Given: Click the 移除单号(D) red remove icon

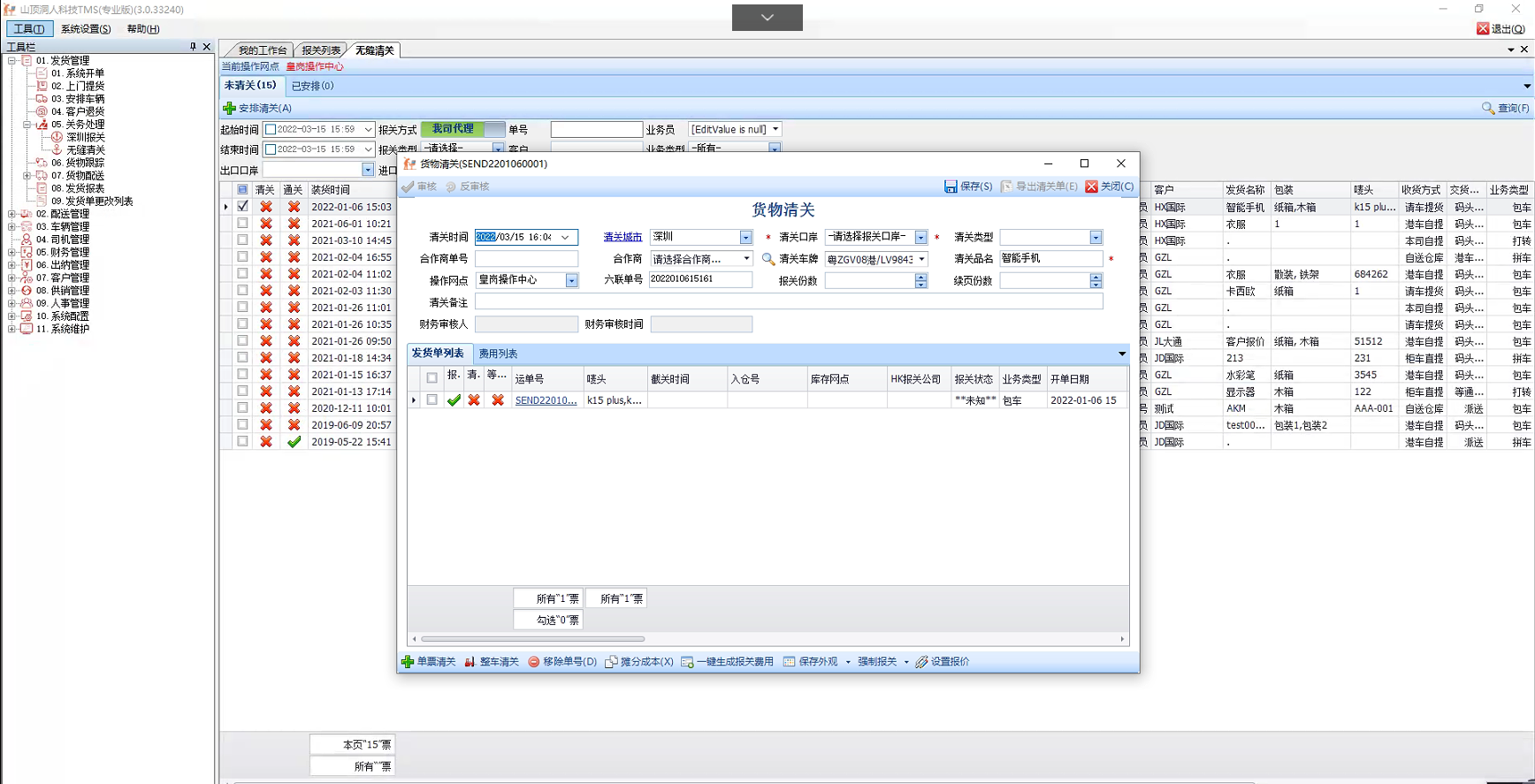Looking at the screenshot, I should (x=534, y=662).
